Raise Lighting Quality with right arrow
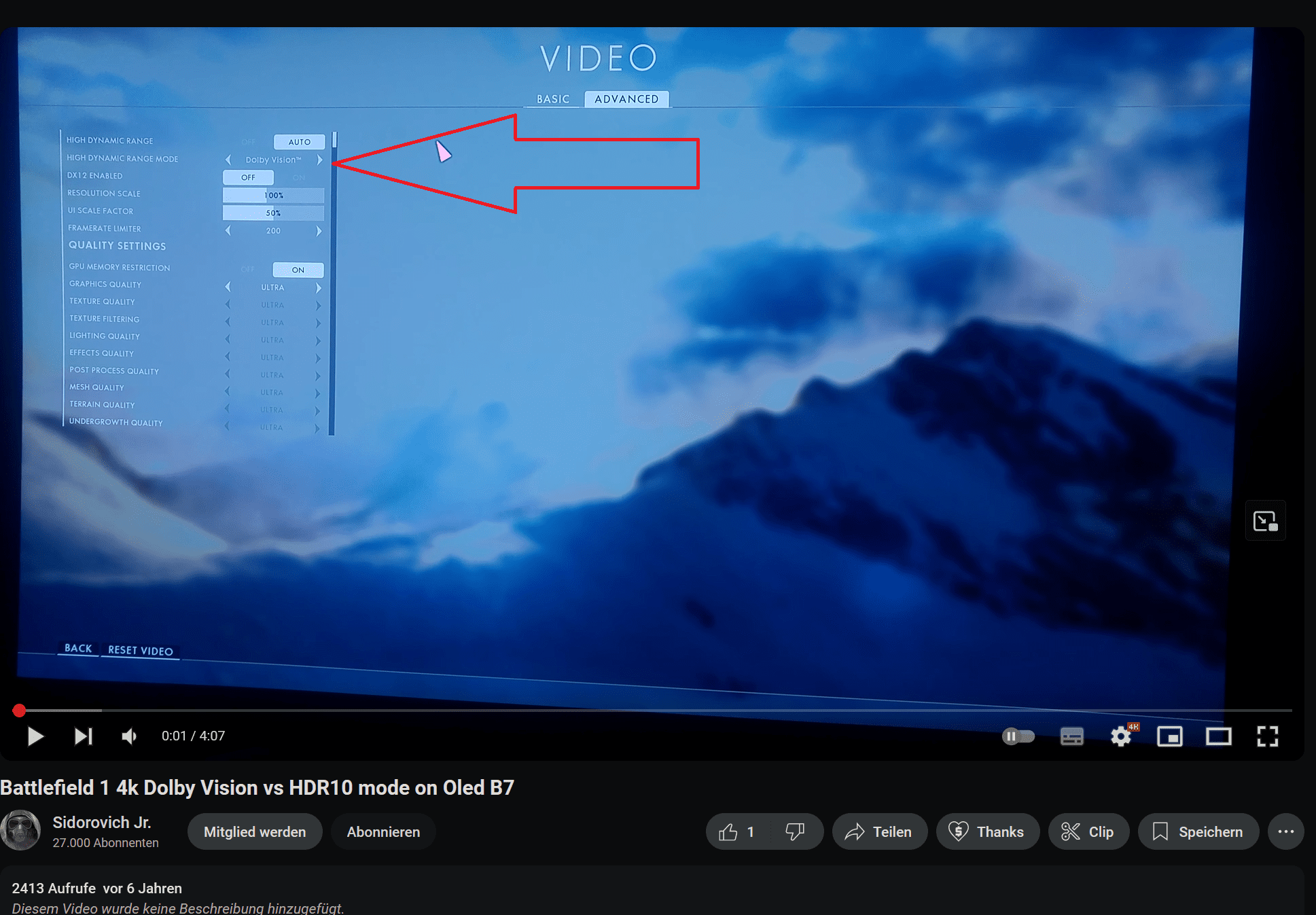 click(x=318, y=341)
